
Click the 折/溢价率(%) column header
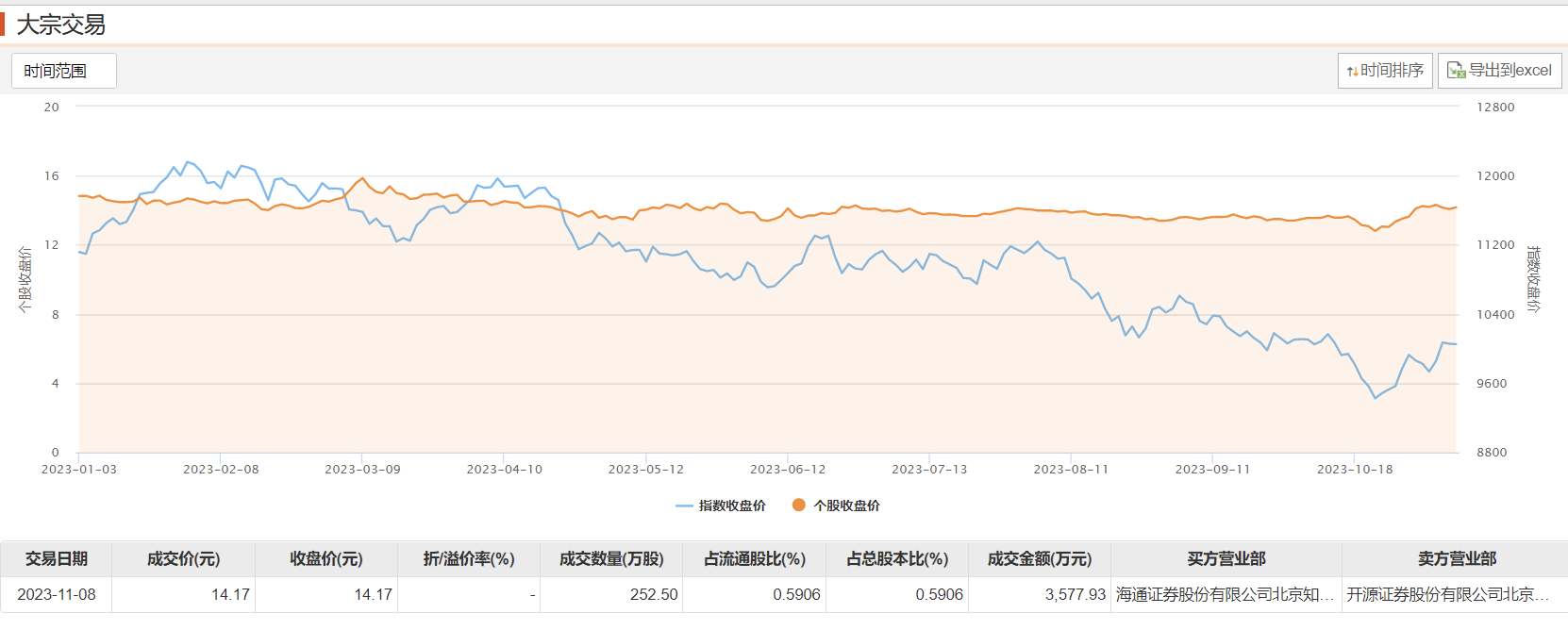tap(469, 558)
